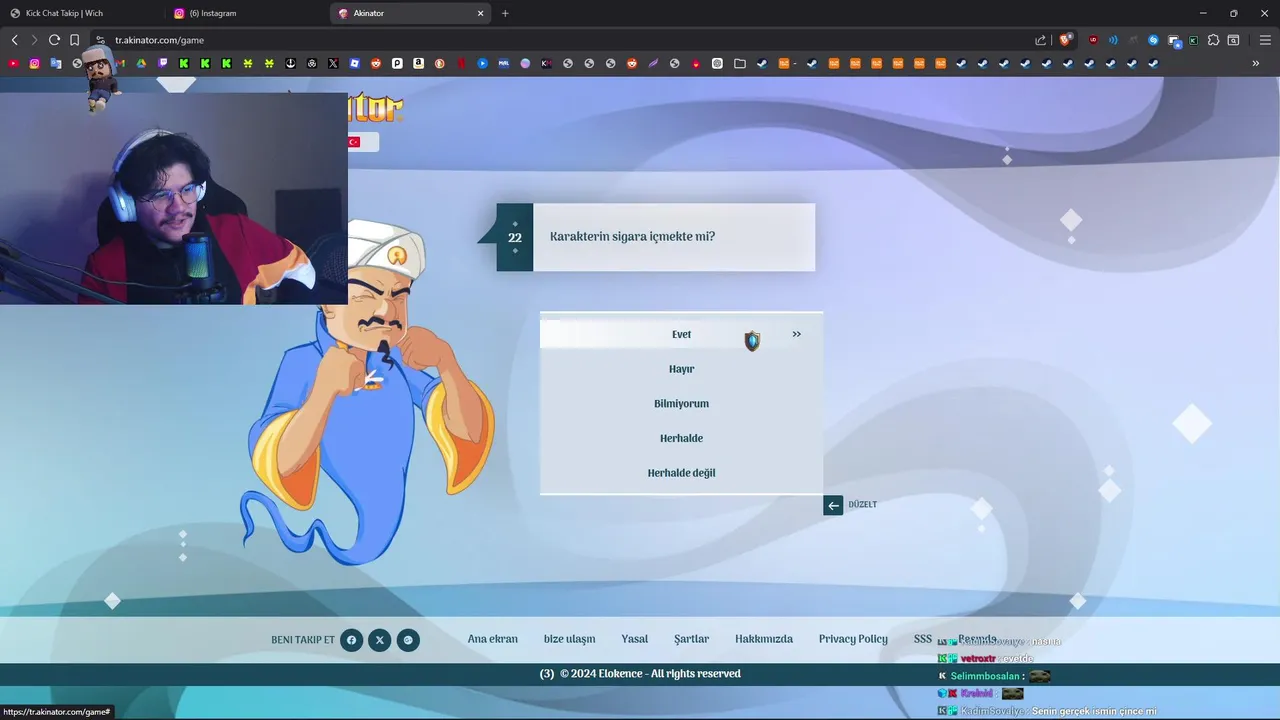
Task: Close the Akinator tab
Action: (480, 13)
